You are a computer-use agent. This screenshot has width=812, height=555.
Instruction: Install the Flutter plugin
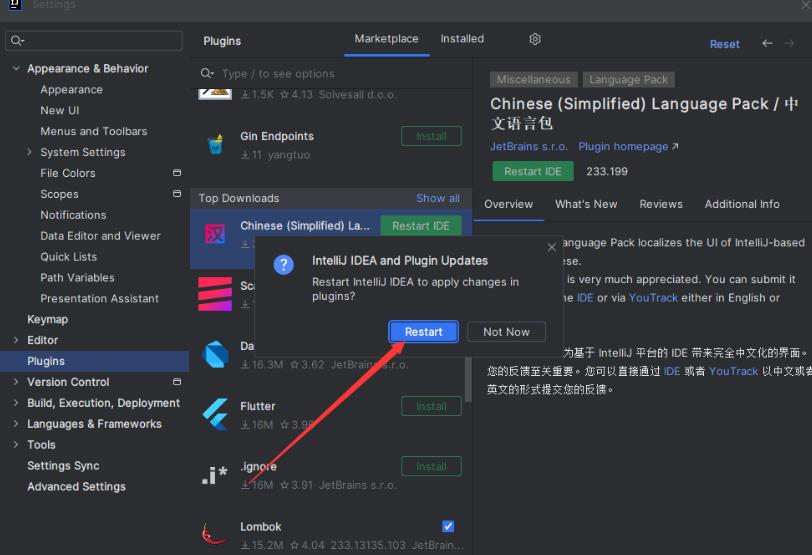pos(431,406)
